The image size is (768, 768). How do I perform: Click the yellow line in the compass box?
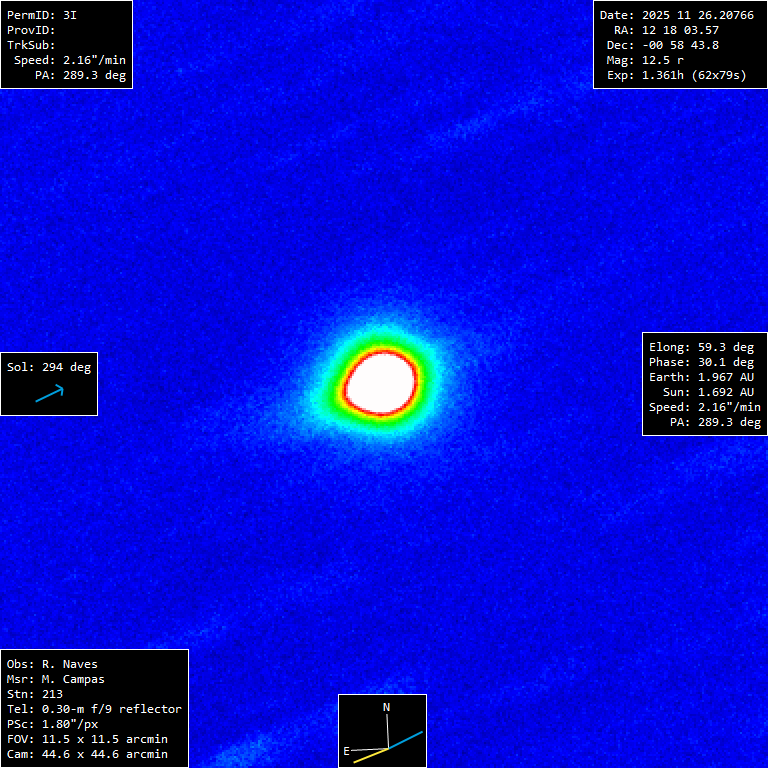[x=370, y=755]
